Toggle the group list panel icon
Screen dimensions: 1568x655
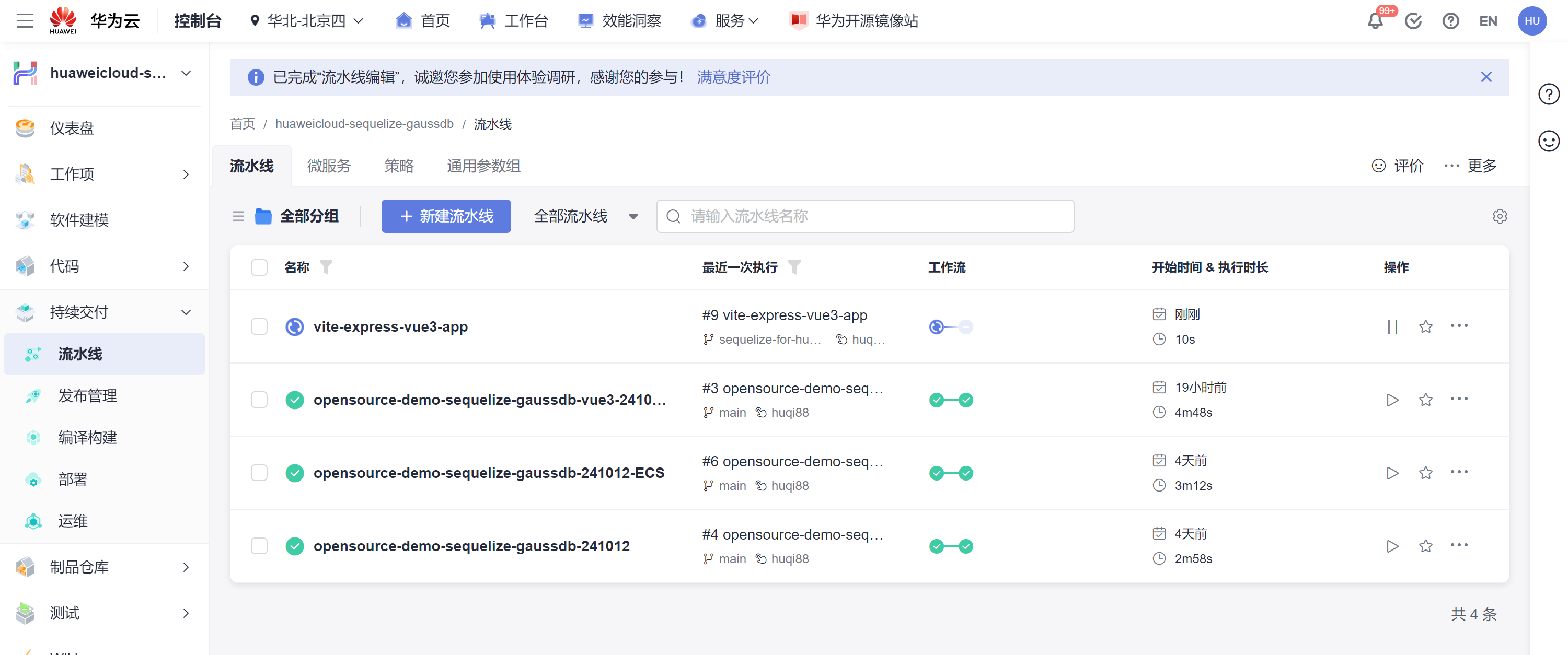pyautogui.click(x=238, y=217)
